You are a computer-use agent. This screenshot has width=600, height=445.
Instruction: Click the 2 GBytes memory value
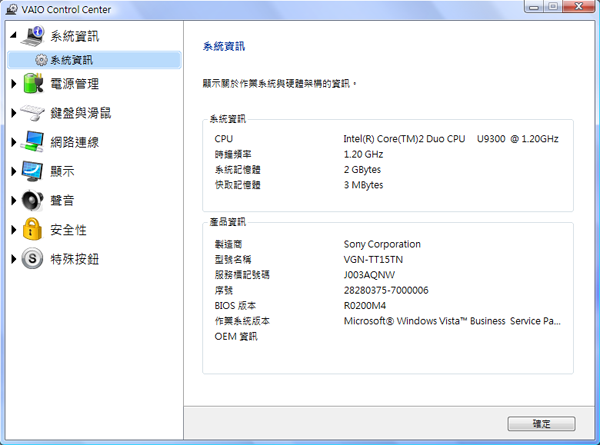pos(362,170)
